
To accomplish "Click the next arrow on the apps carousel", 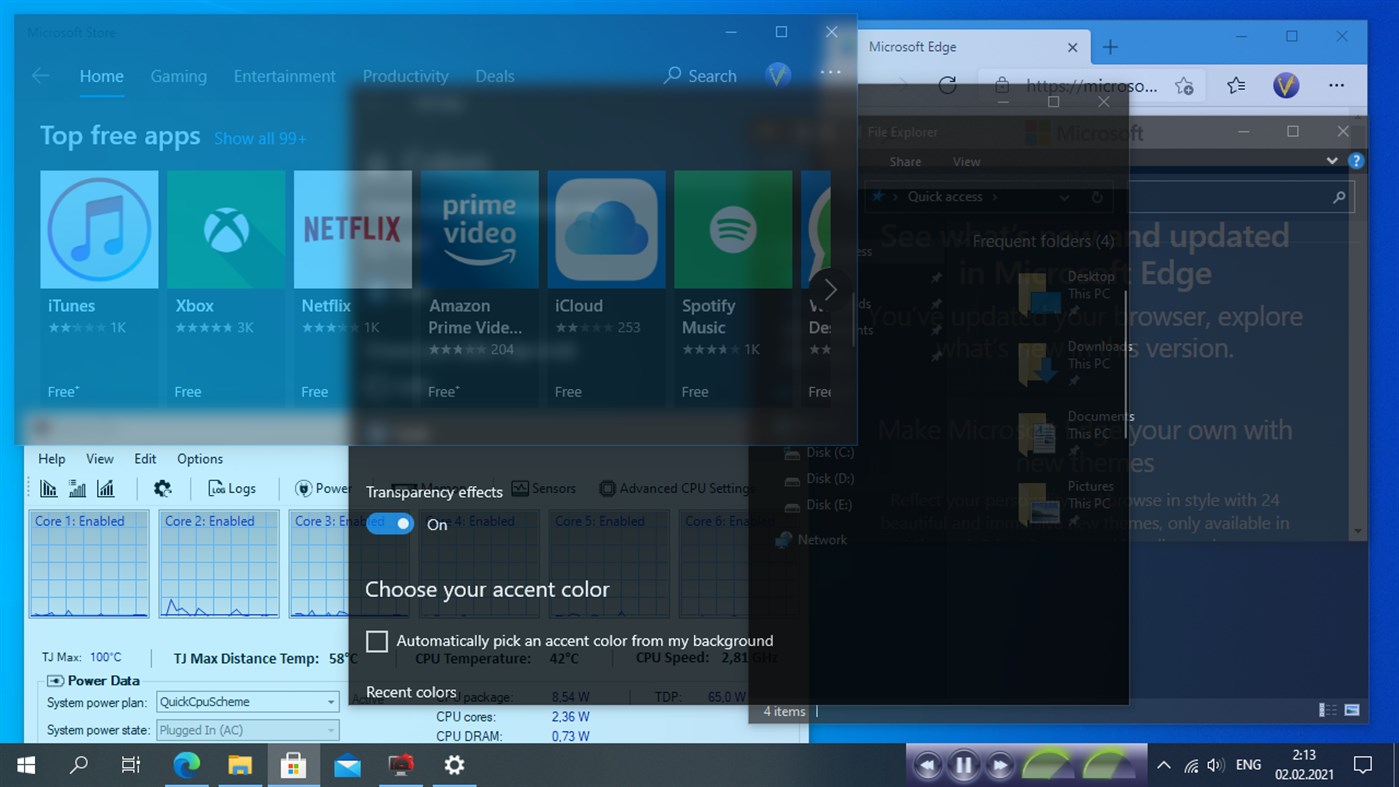I will tap(830, 289).
